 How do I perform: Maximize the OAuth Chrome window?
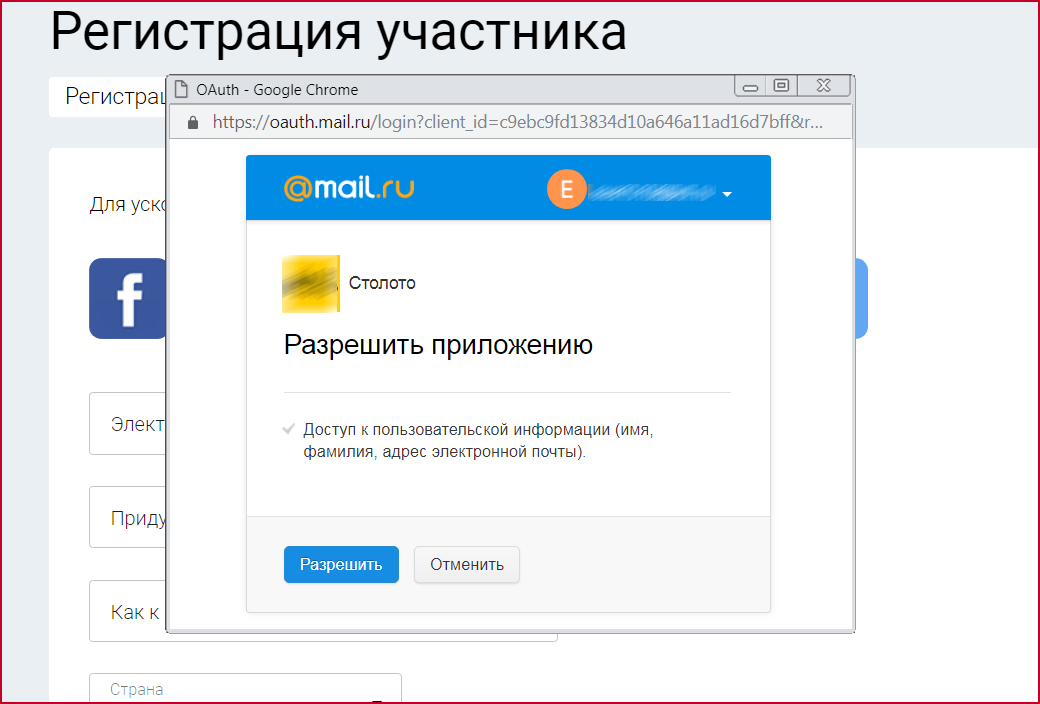(781, 86)
